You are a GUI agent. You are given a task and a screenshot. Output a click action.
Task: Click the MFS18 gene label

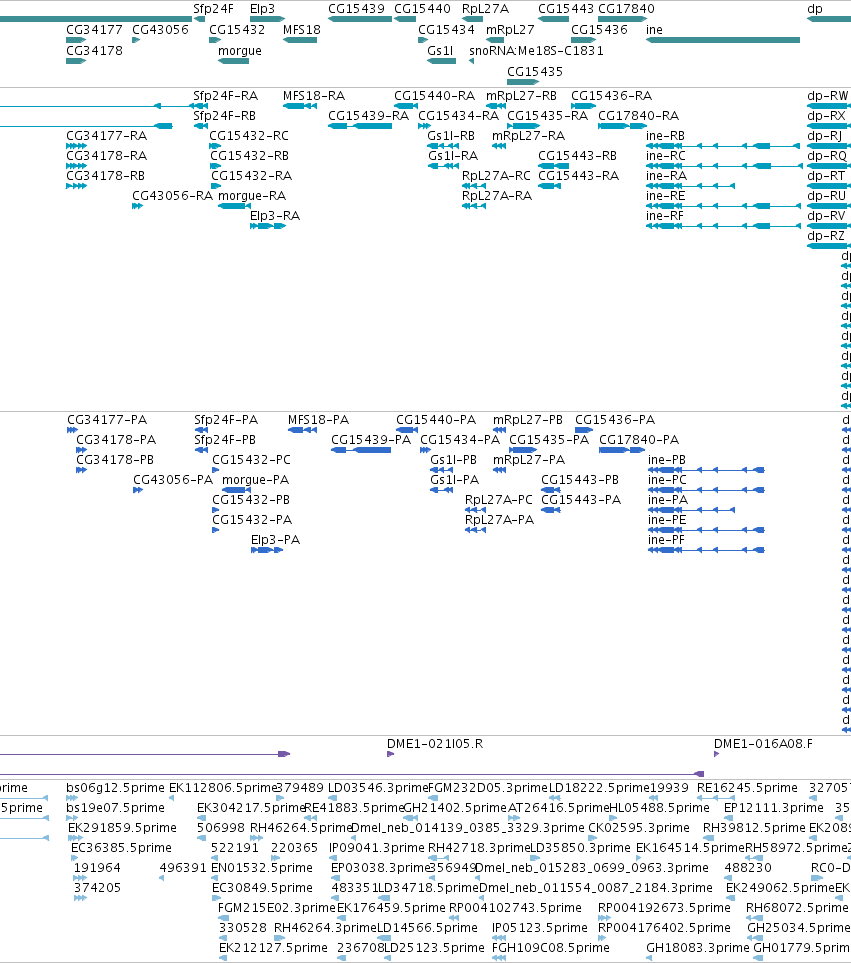point(301,29)
